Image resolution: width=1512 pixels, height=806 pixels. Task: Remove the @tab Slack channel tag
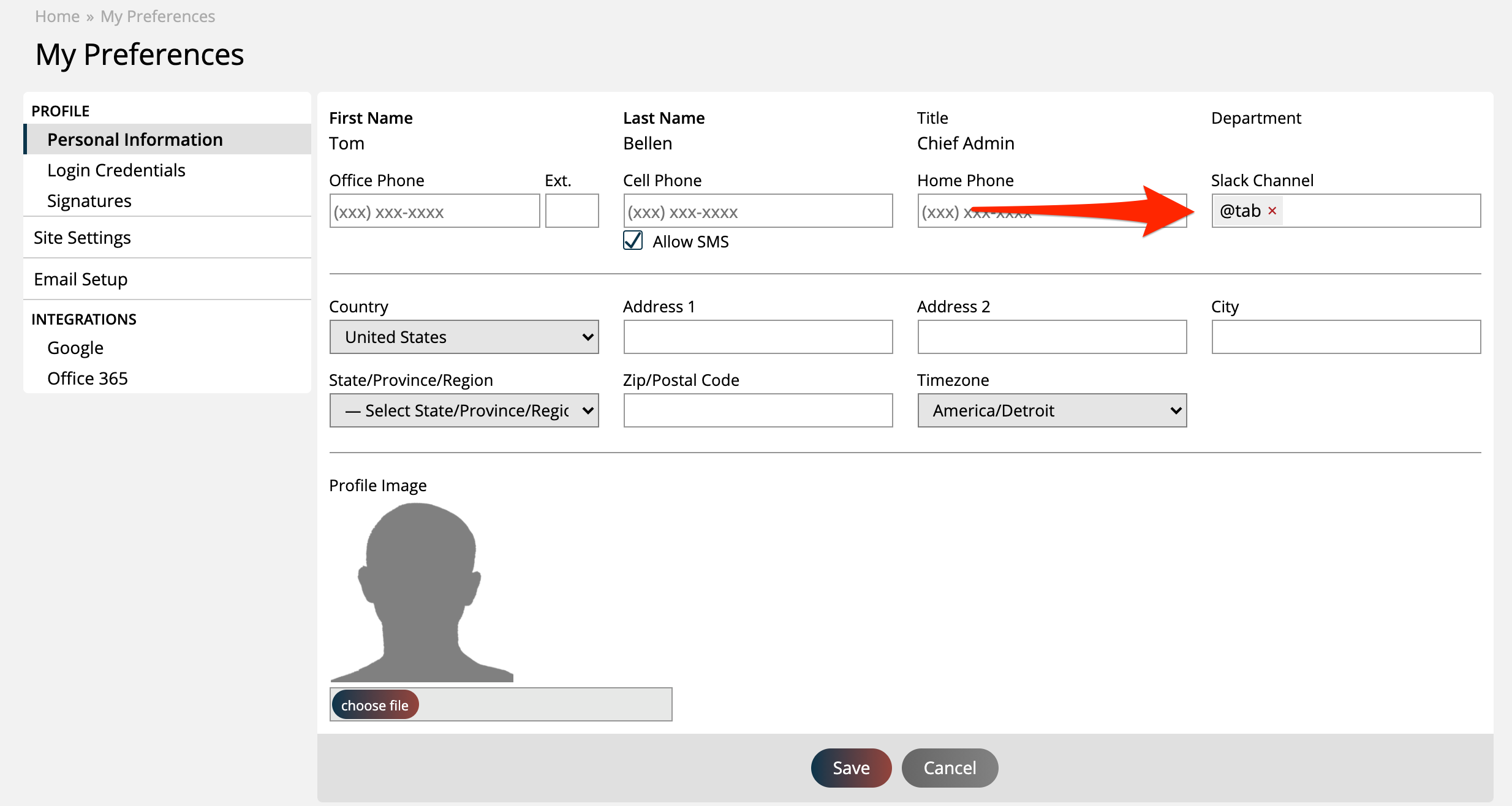click(1272, 211)
